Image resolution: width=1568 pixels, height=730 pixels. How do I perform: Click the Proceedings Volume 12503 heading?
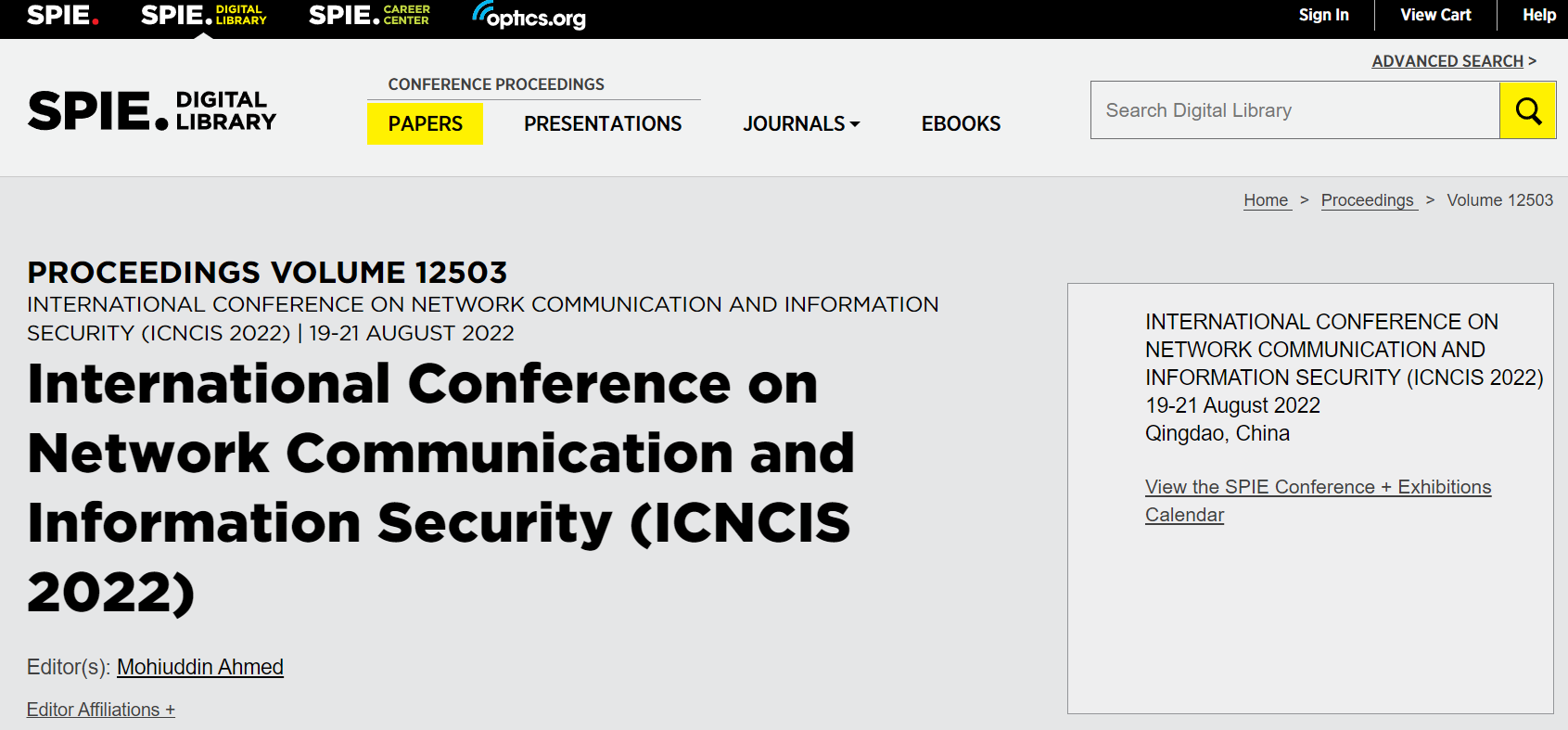[x=267, y=273]
